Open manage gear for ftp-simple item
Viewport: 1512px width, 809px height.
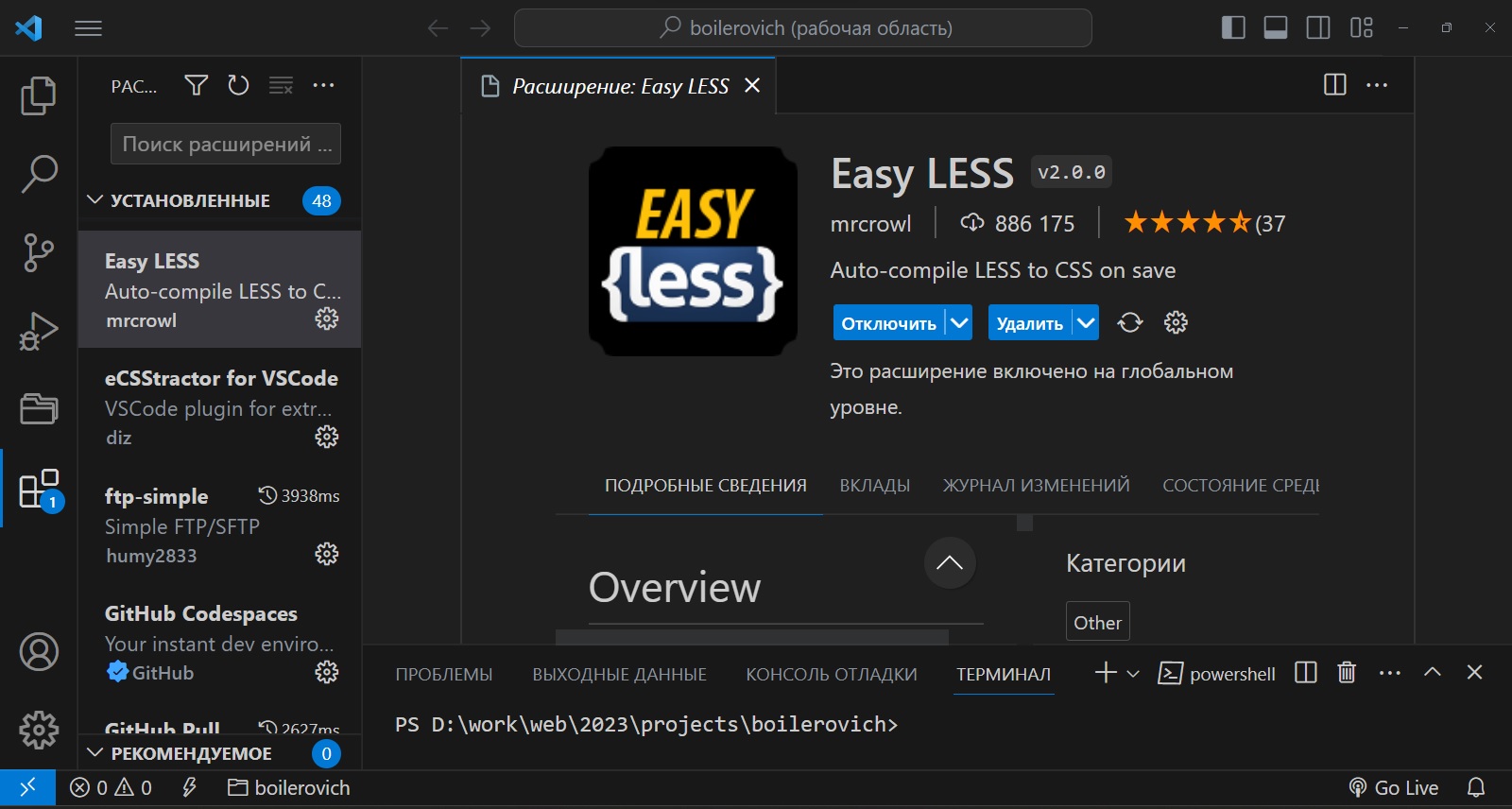tap(327, 554)
